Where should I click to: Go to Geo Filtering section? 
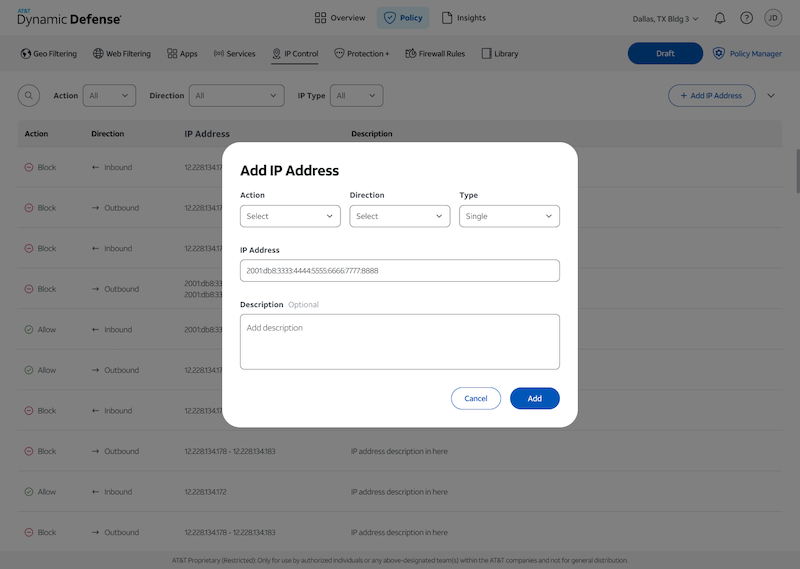48,54
